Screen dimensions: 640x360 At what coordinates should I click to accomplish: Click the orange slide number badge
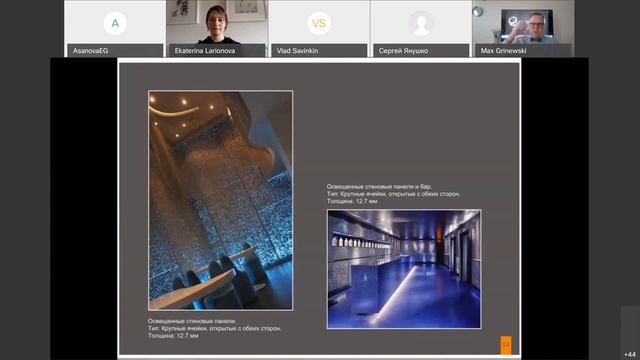click(506, 345)
